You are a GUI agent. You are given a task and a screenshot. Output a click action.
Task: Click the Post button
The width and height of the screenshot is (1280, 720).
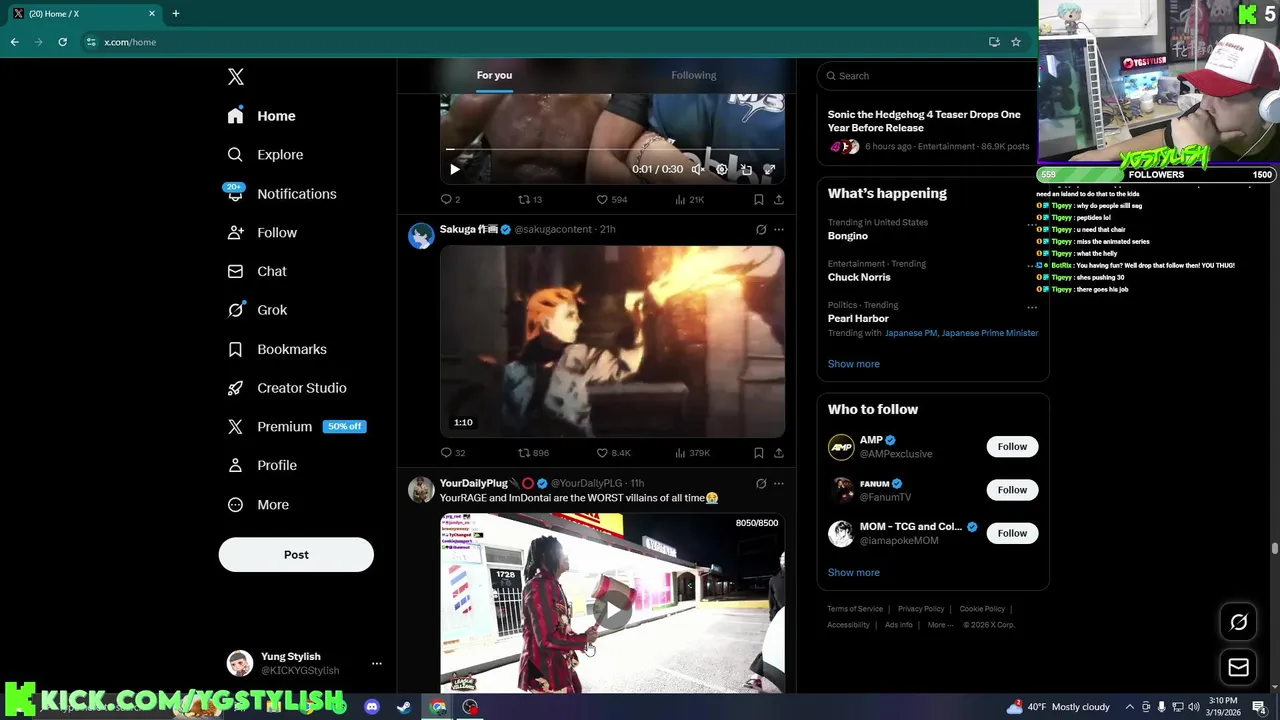tap(296, 555)
